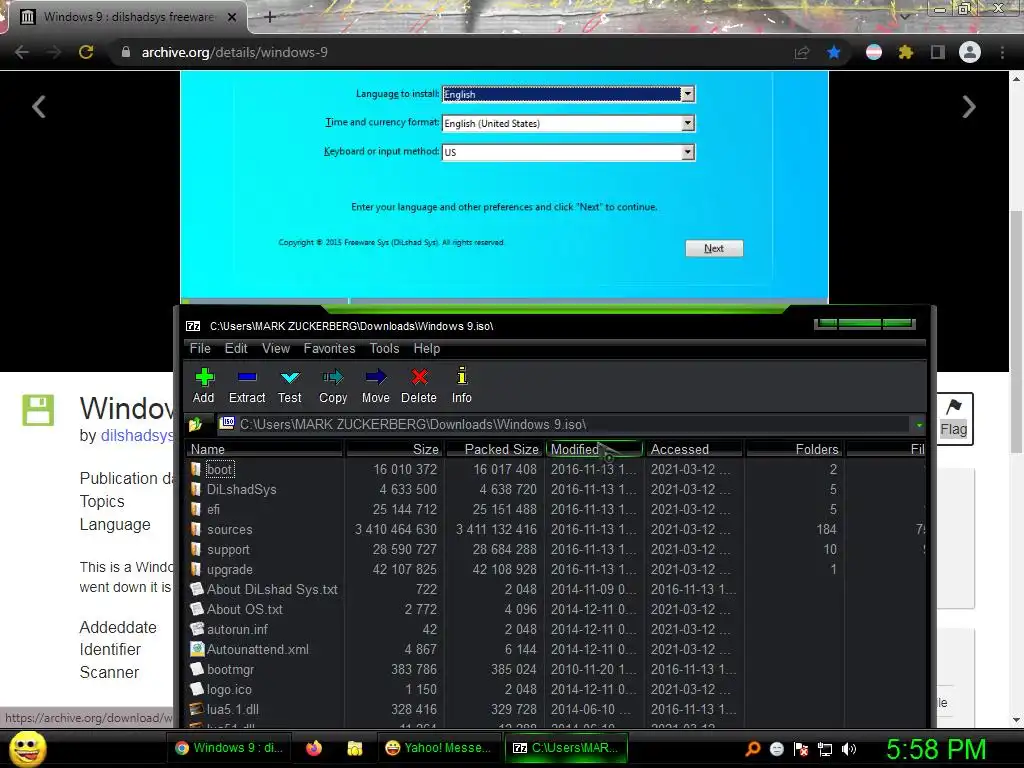Click the Chrome back arrow

click(22, 52)
